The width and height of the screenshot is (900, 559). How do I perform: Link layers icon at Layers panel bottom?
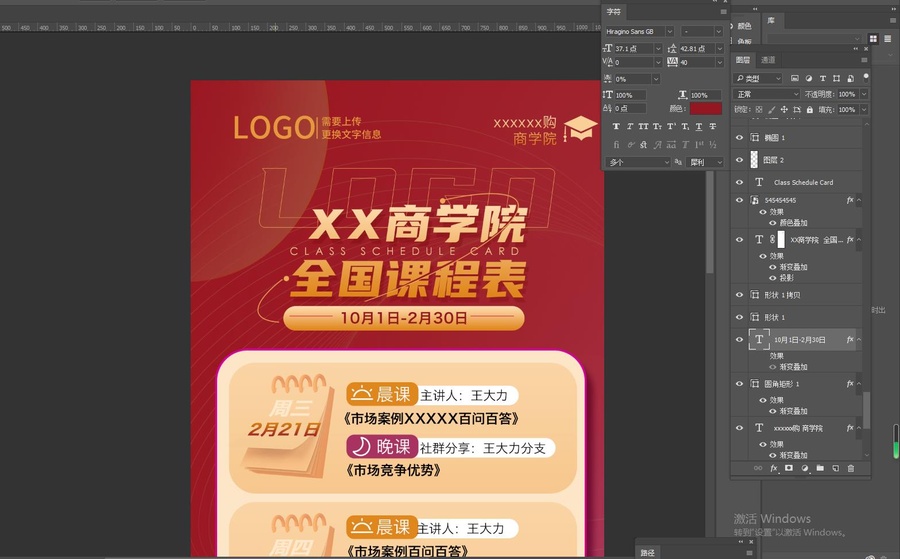tap(758, 468)
